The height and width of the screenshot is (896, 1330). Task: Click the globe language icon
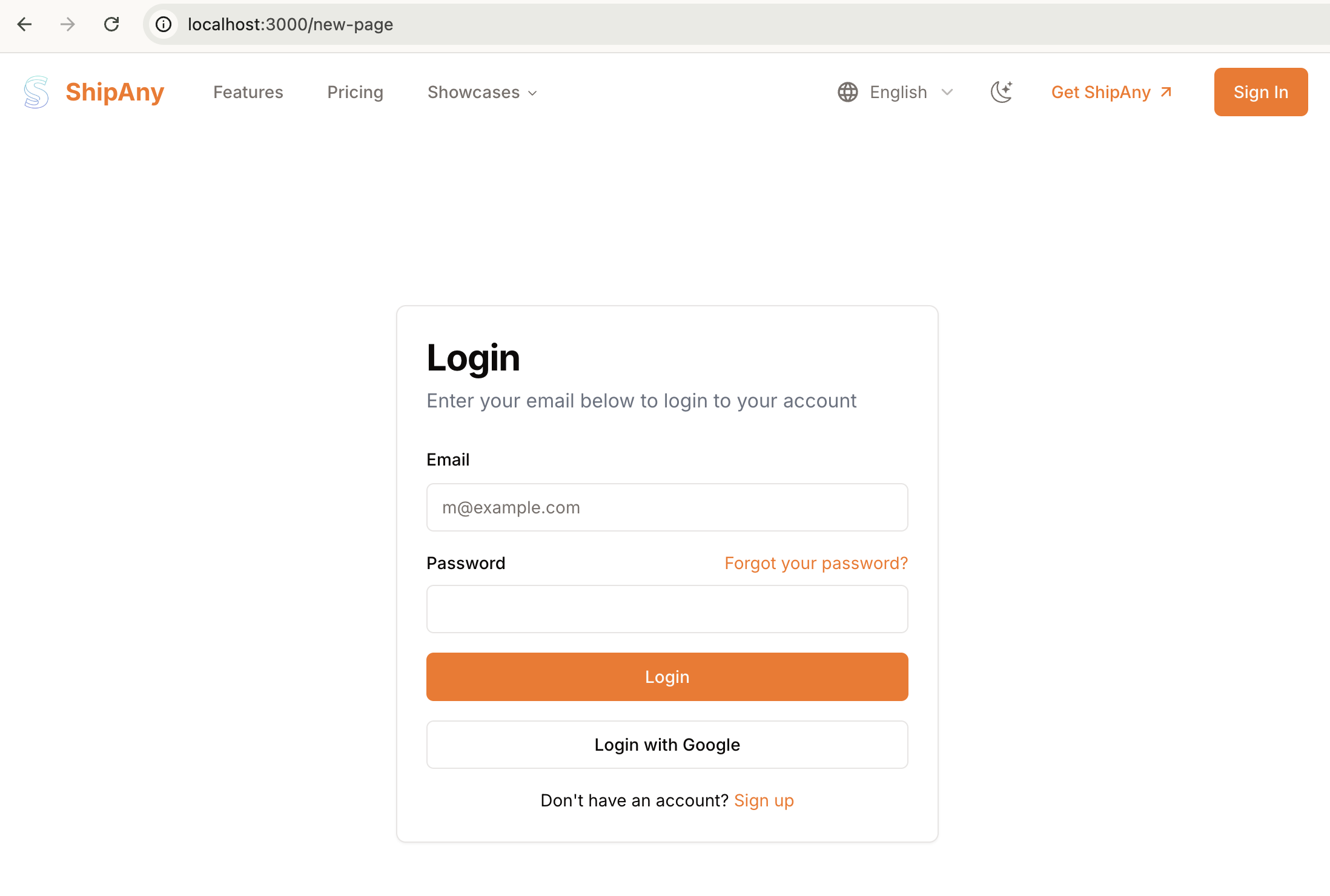(847, 92)
